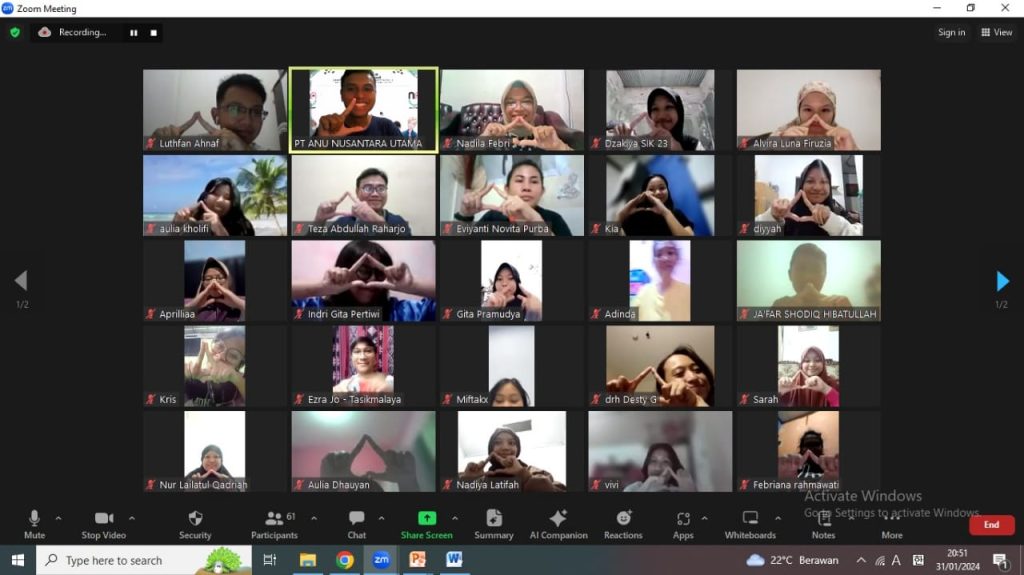Start Share Screen
The image size is (1024, 575).
[426, 525]
